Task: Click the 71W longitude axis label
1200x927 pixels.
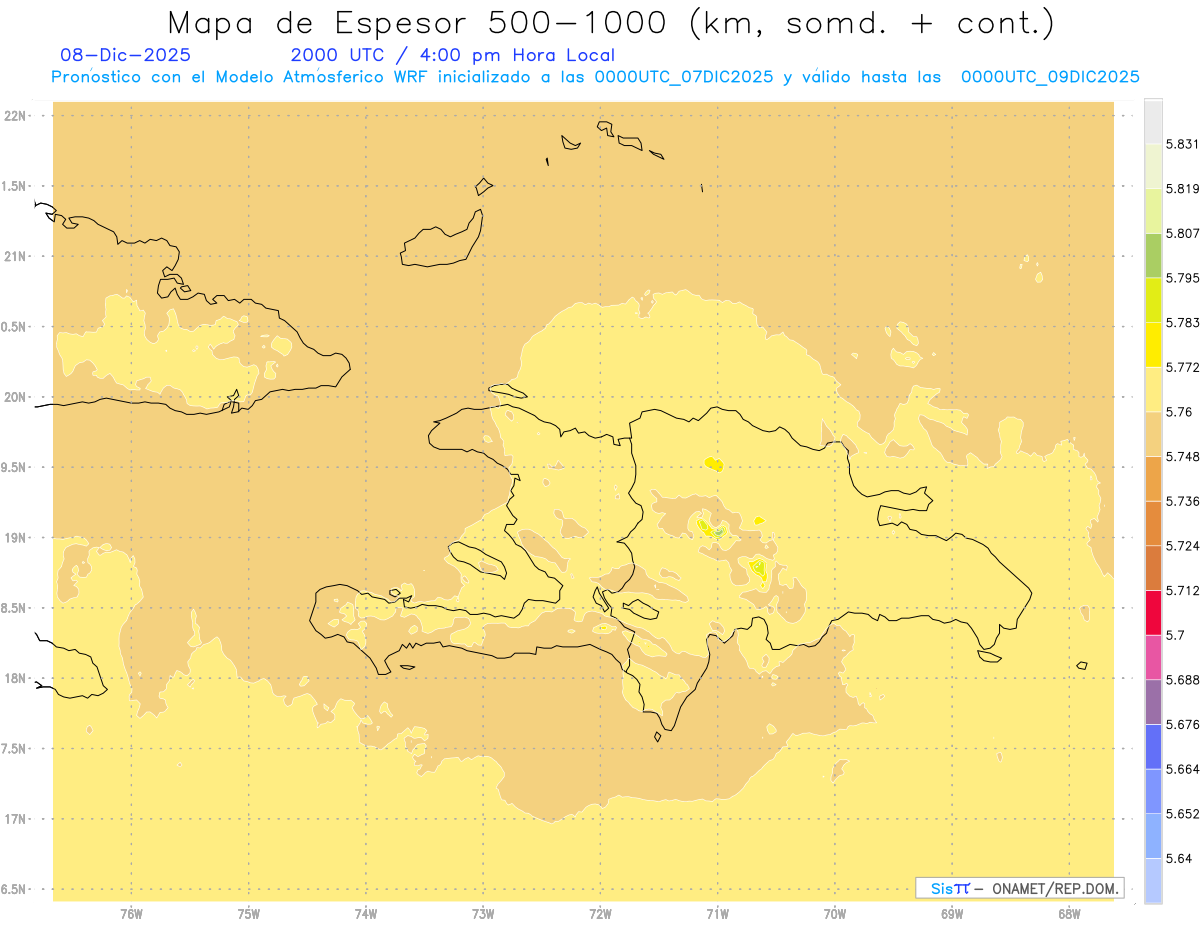Action: pyautogui.click(x=717, y=914)
